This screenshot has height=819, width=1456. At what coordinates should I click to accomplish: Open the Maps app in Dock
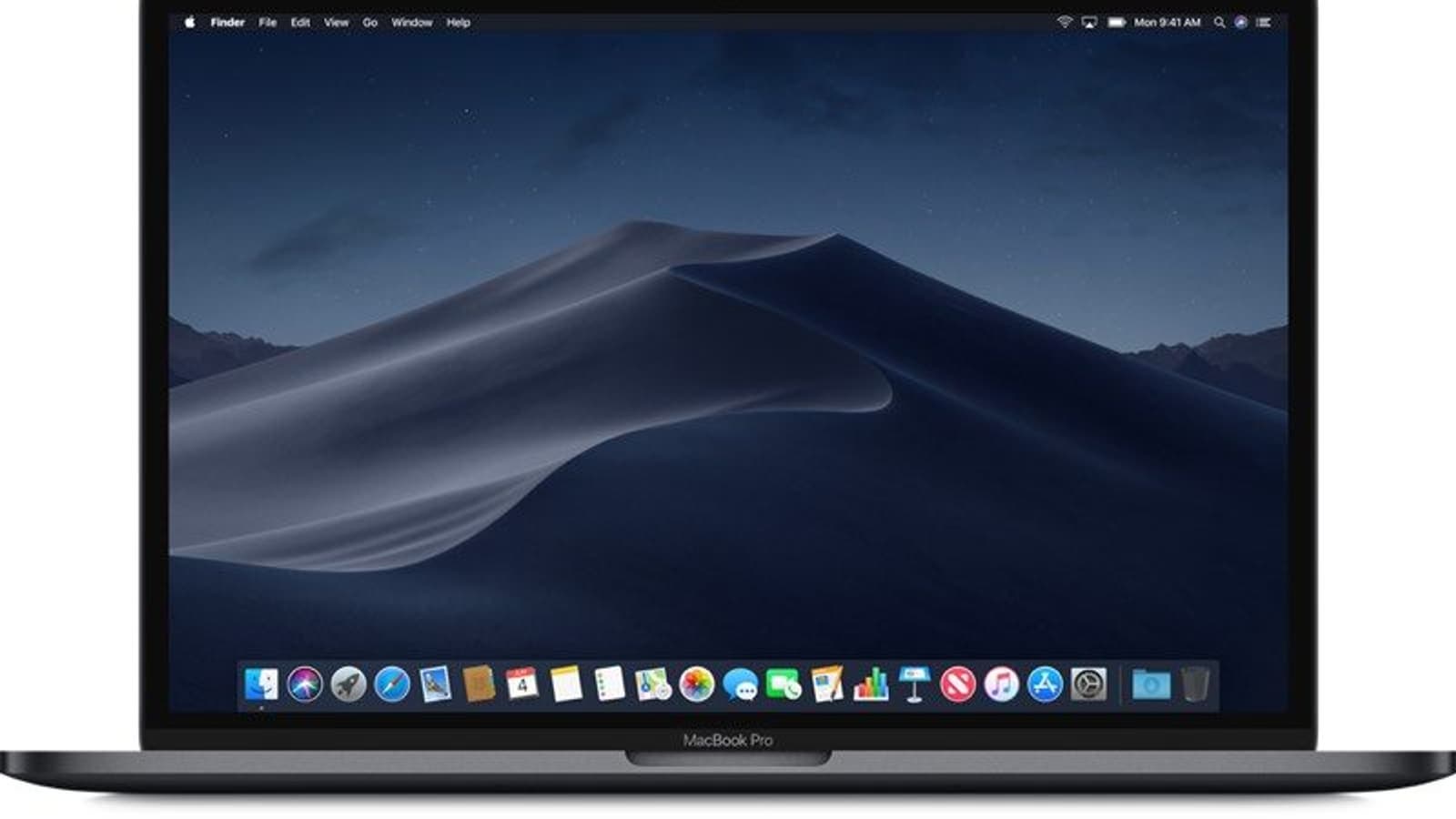coord(653,684)
